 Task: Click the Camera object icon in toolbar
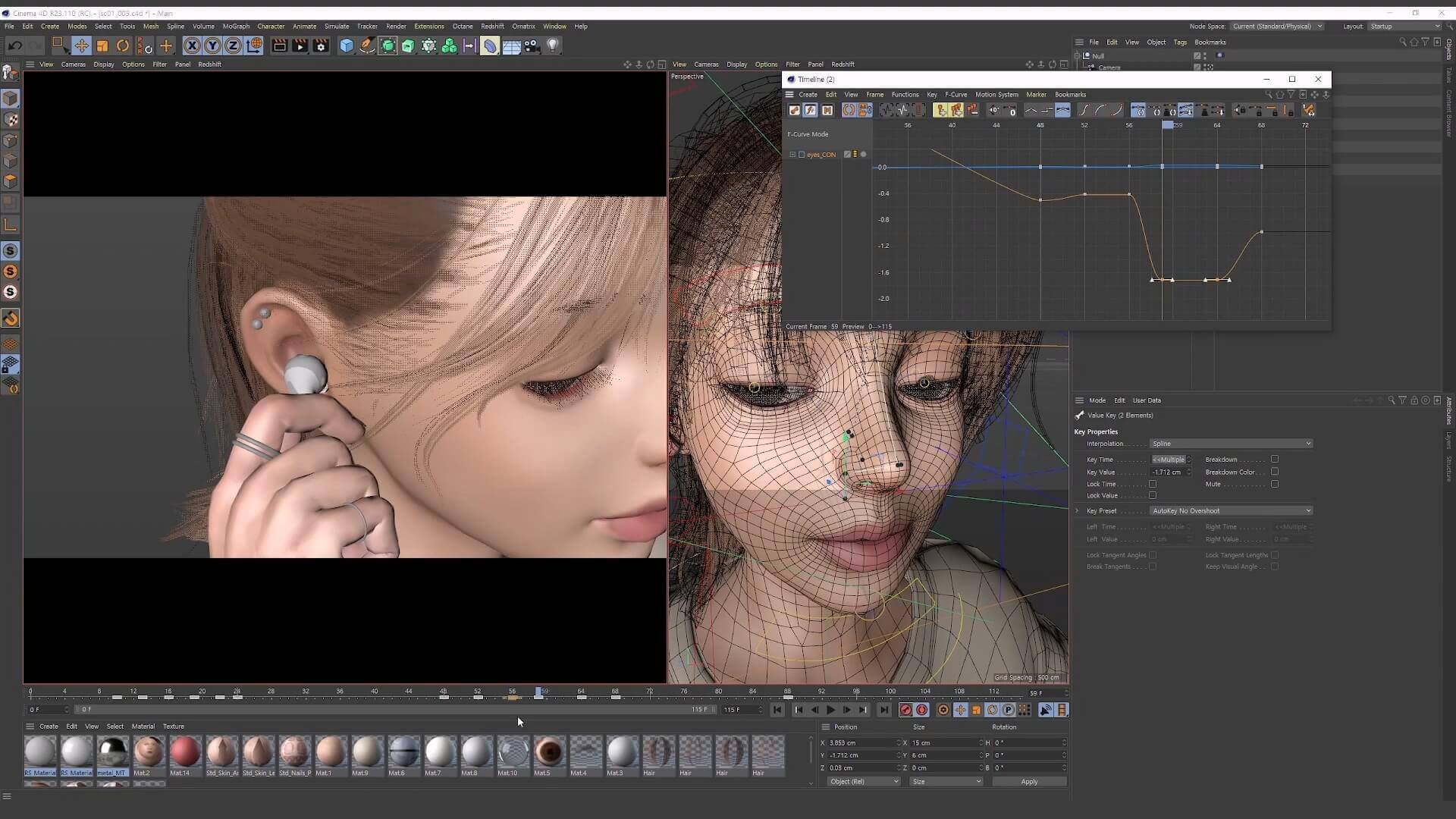pos(532,46)
